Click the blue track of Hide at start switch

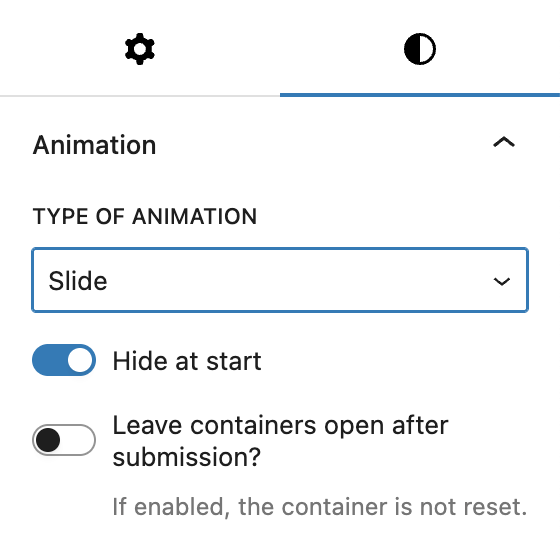click(x=48, y=360)
